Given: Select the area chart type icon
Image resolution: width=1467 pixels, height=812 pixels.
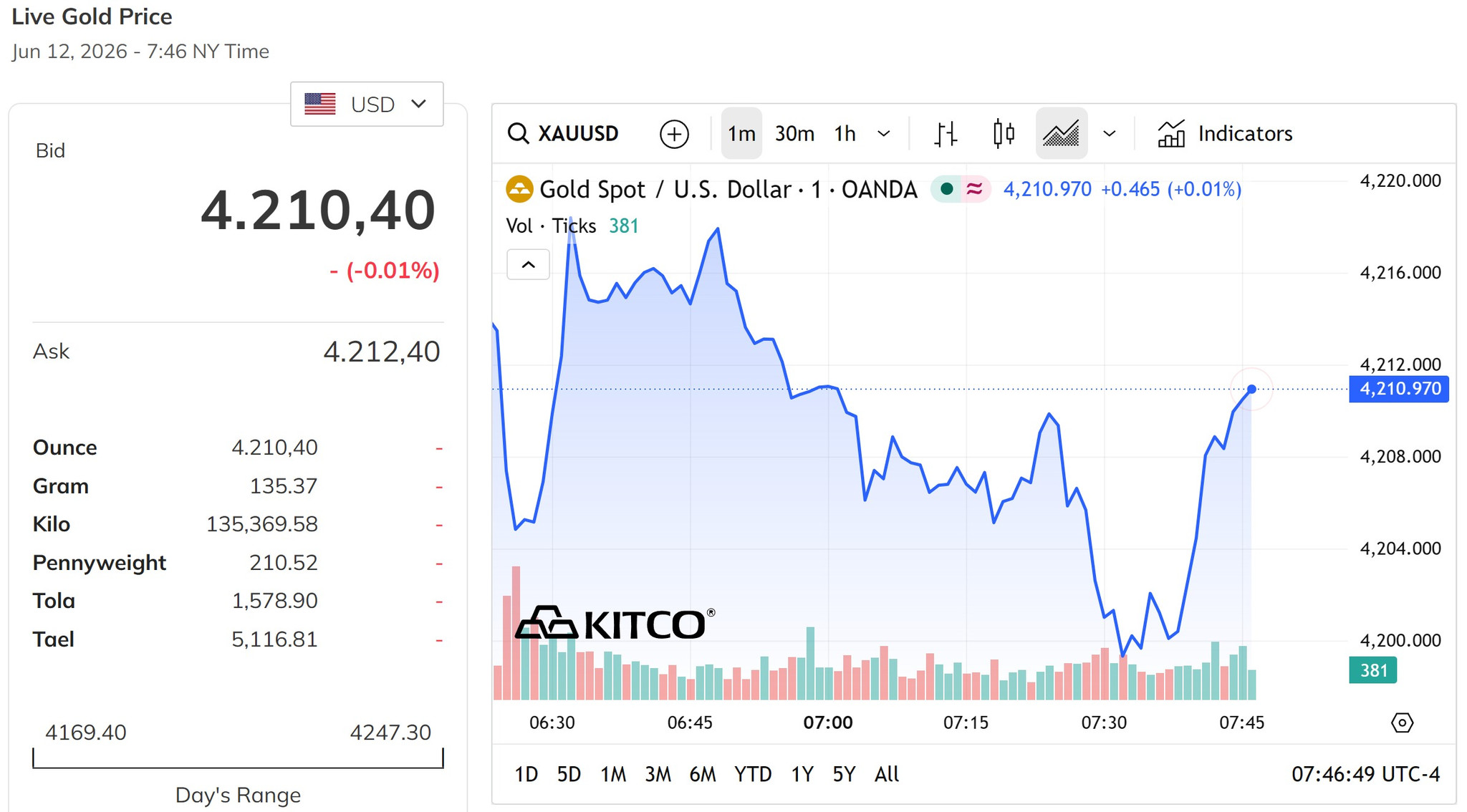Looking at the screenshot, I should [1062, 134].
